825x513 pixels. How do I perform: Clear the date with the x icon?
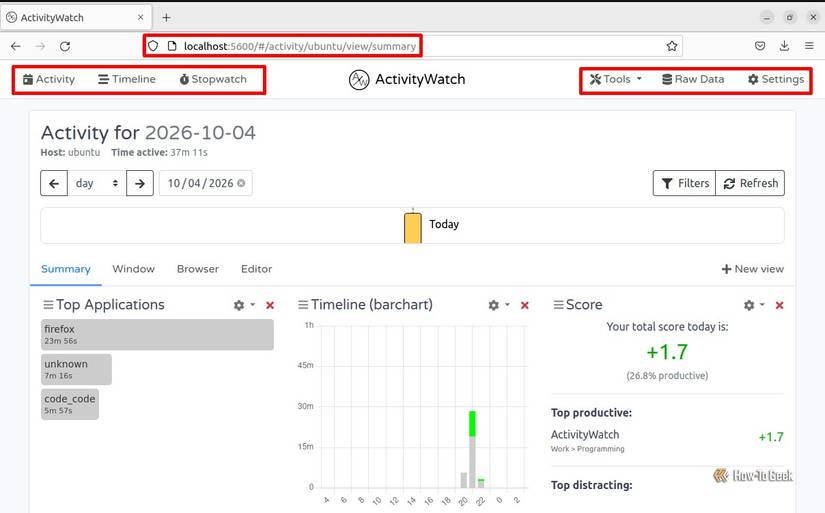[241, 183]
